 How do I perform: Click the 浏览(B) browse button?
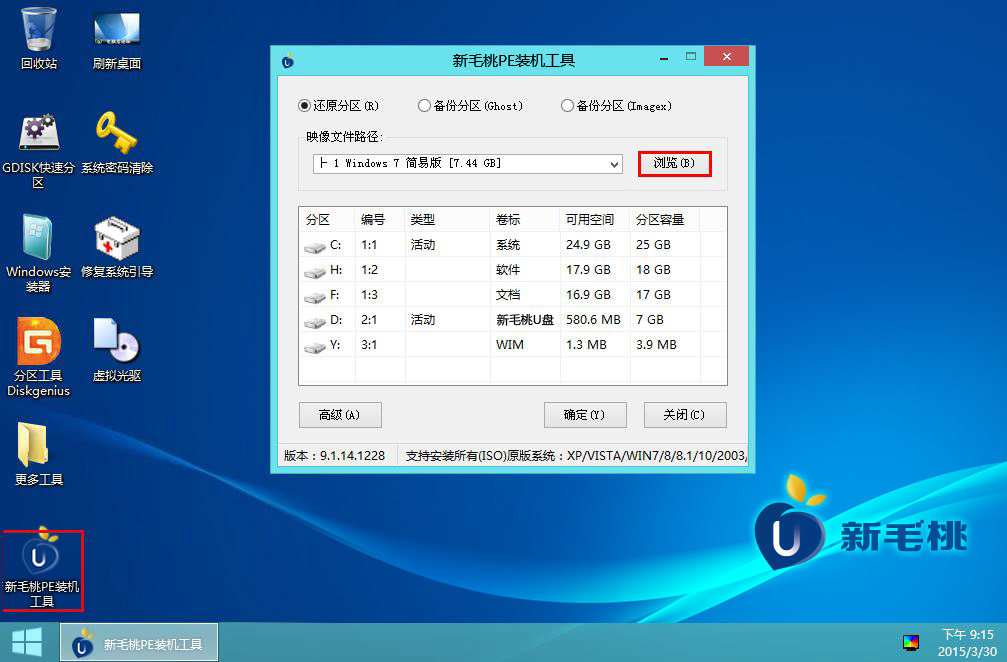pyautogui.click(x=674, y=163)
